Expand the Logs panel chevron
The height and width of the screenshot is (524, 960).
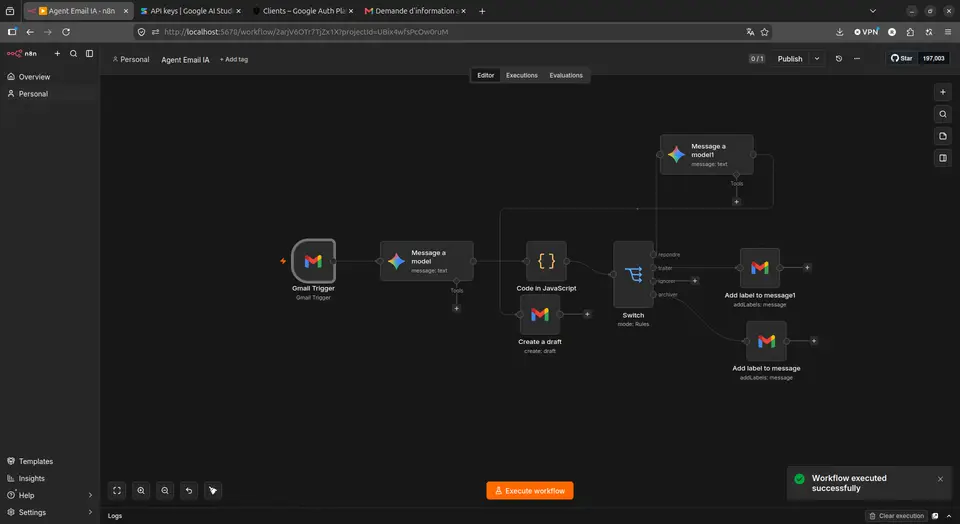[x=949, y=516]
